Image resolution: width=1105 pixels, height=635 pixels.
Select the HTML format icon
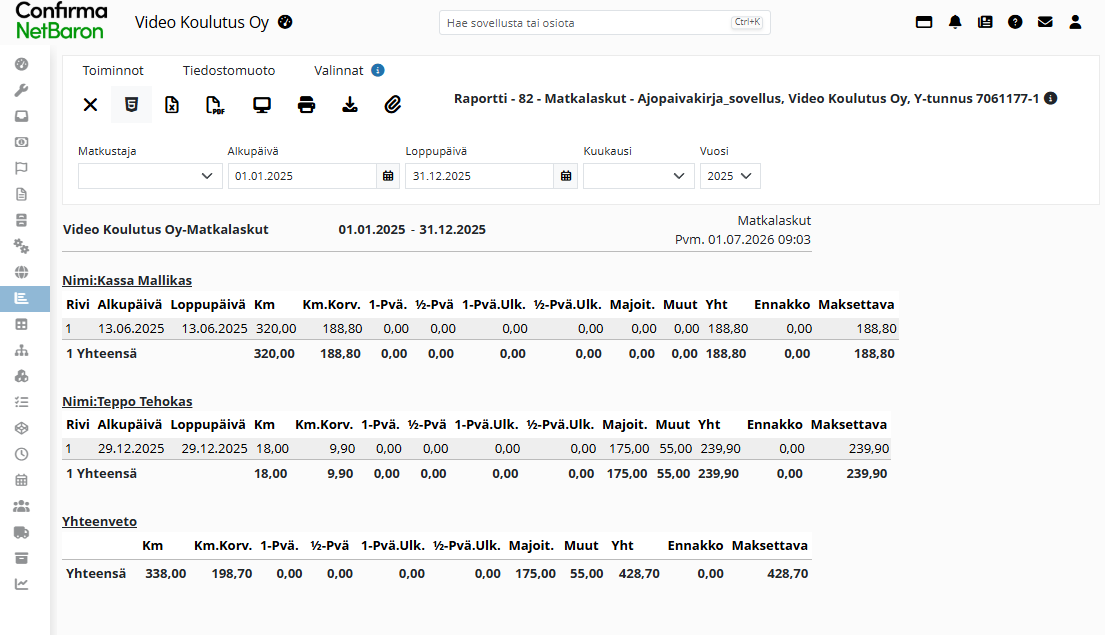pos(131,105)
